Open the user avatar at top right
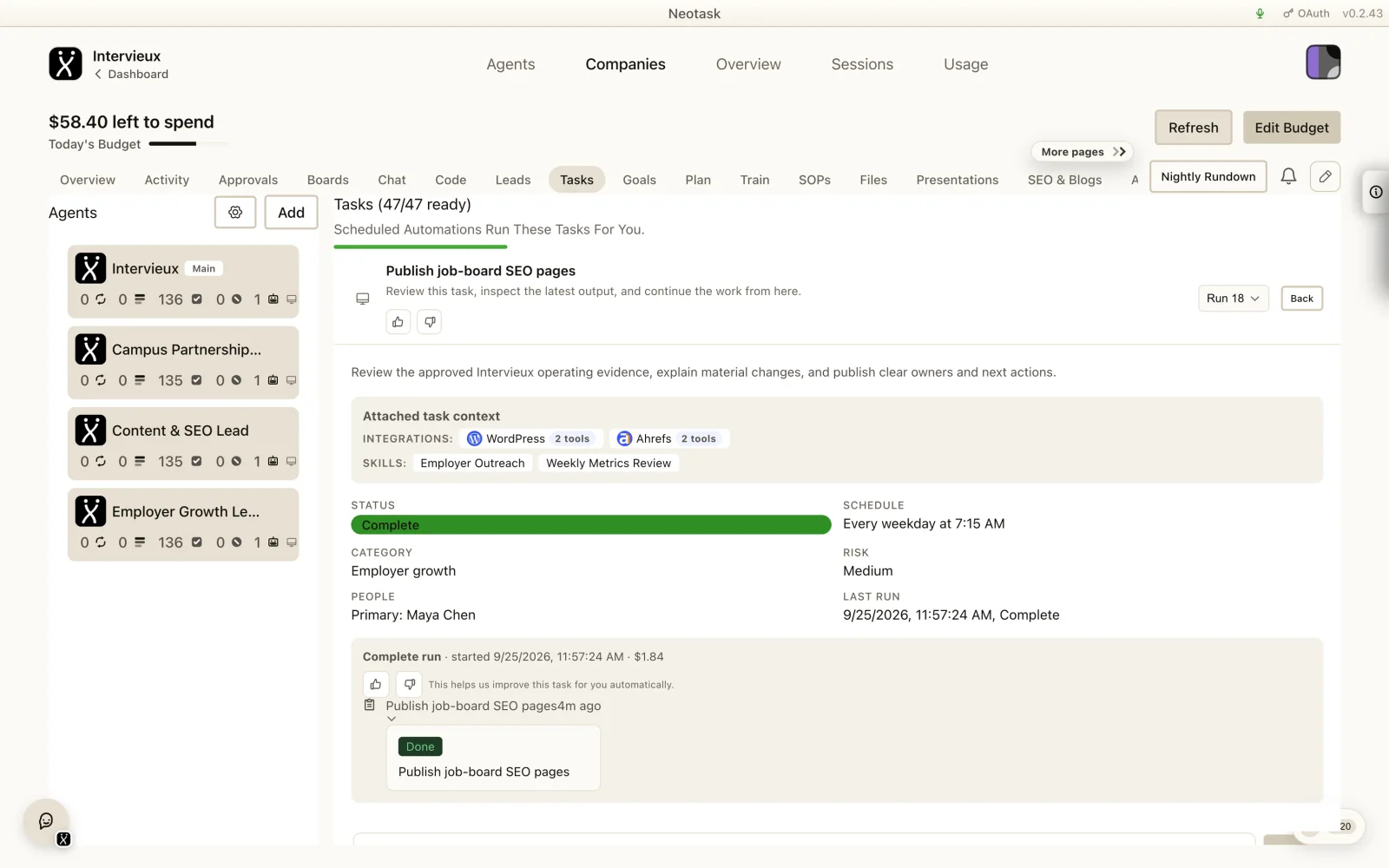Screen dimensions: 1389x868 [1323, 62]
